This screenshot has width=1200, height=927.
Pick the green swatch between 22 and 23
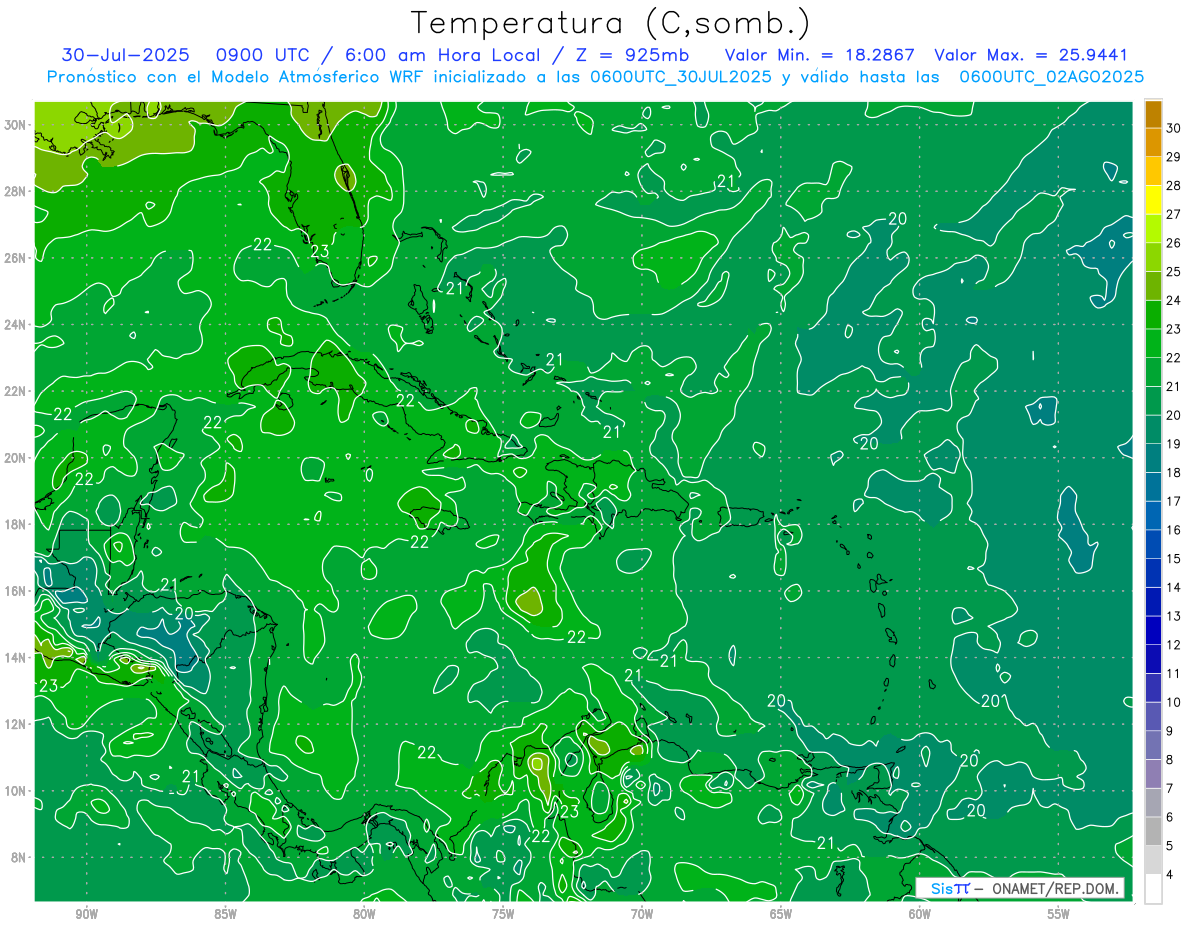point(1153,343)
